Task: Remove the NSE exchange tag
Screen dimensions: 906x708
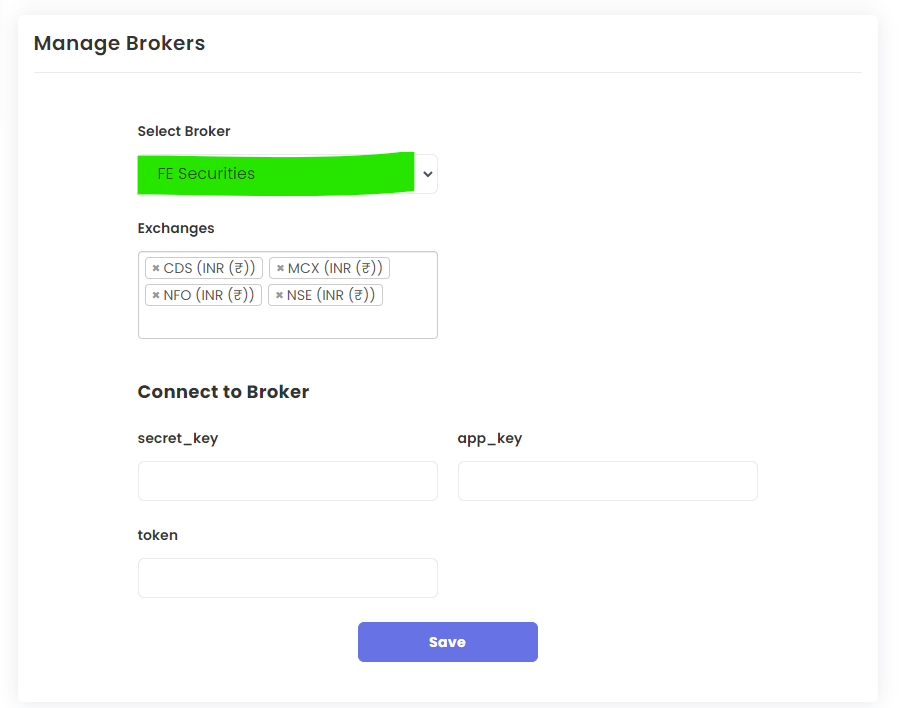Action: (279, 295)
